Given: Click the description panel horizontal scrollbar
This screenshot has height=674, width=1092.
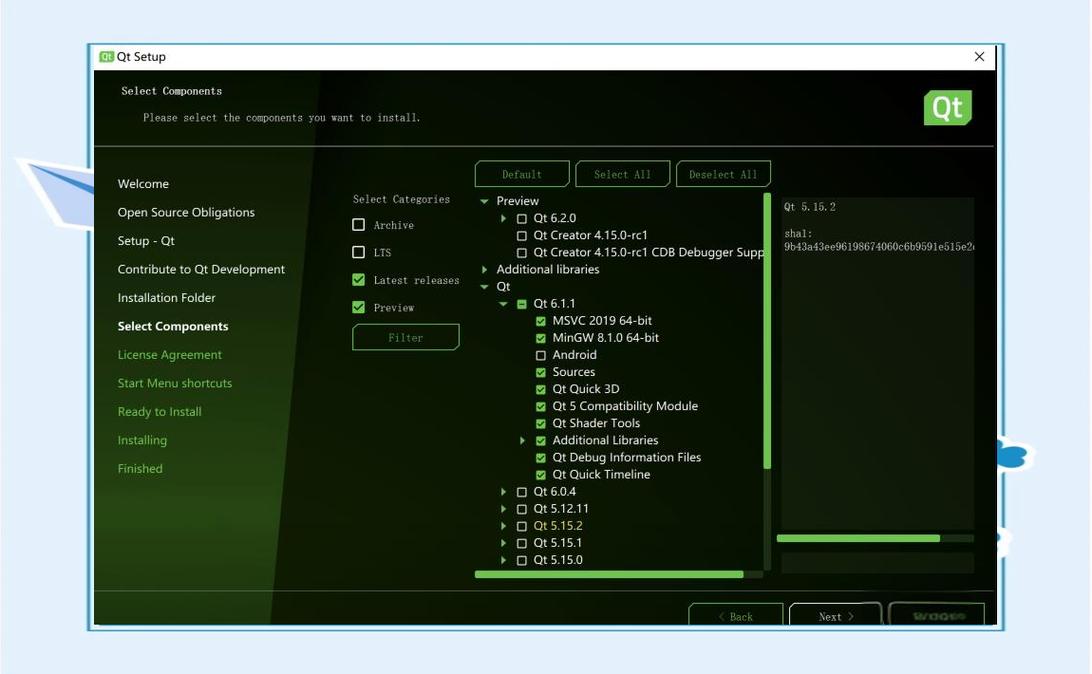Looking at the screenshot, I should pyautogui.click(x=858, y=538).
